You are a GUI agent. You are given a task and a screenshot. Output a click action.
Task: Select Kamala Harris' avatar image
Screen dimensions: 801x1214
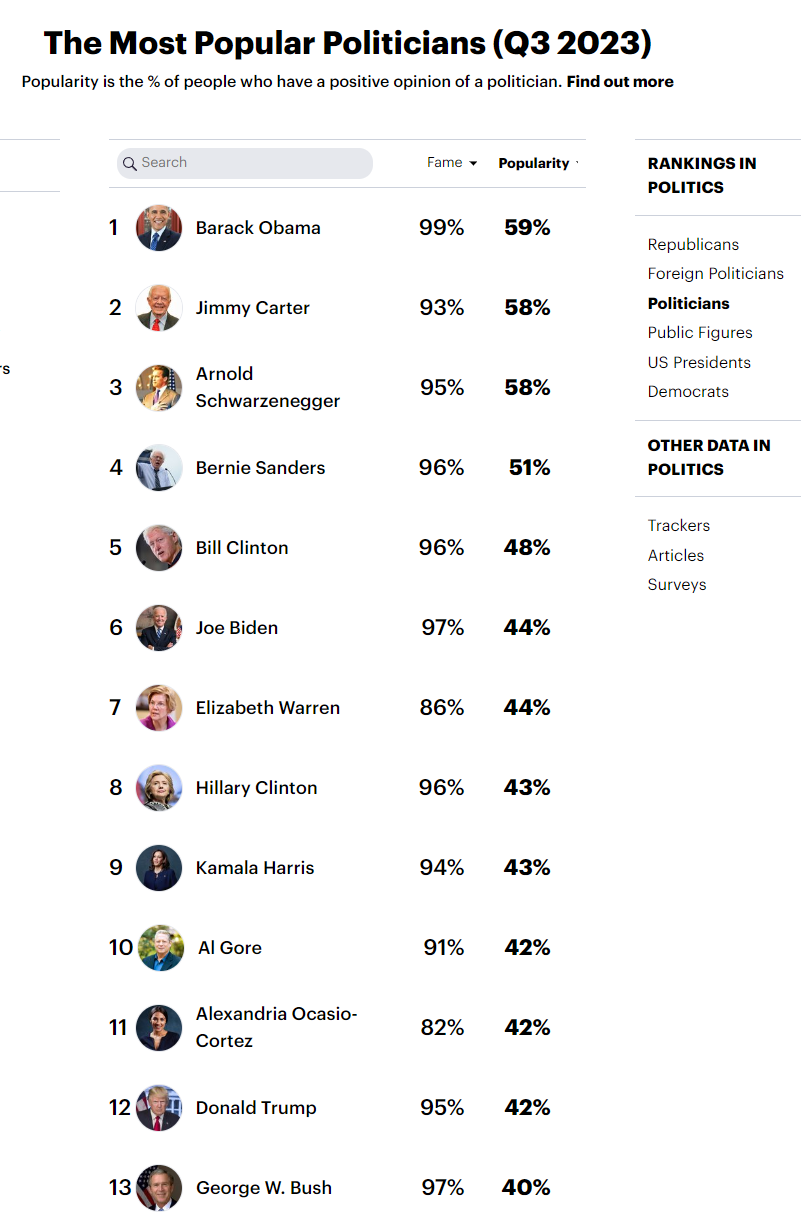159,868
